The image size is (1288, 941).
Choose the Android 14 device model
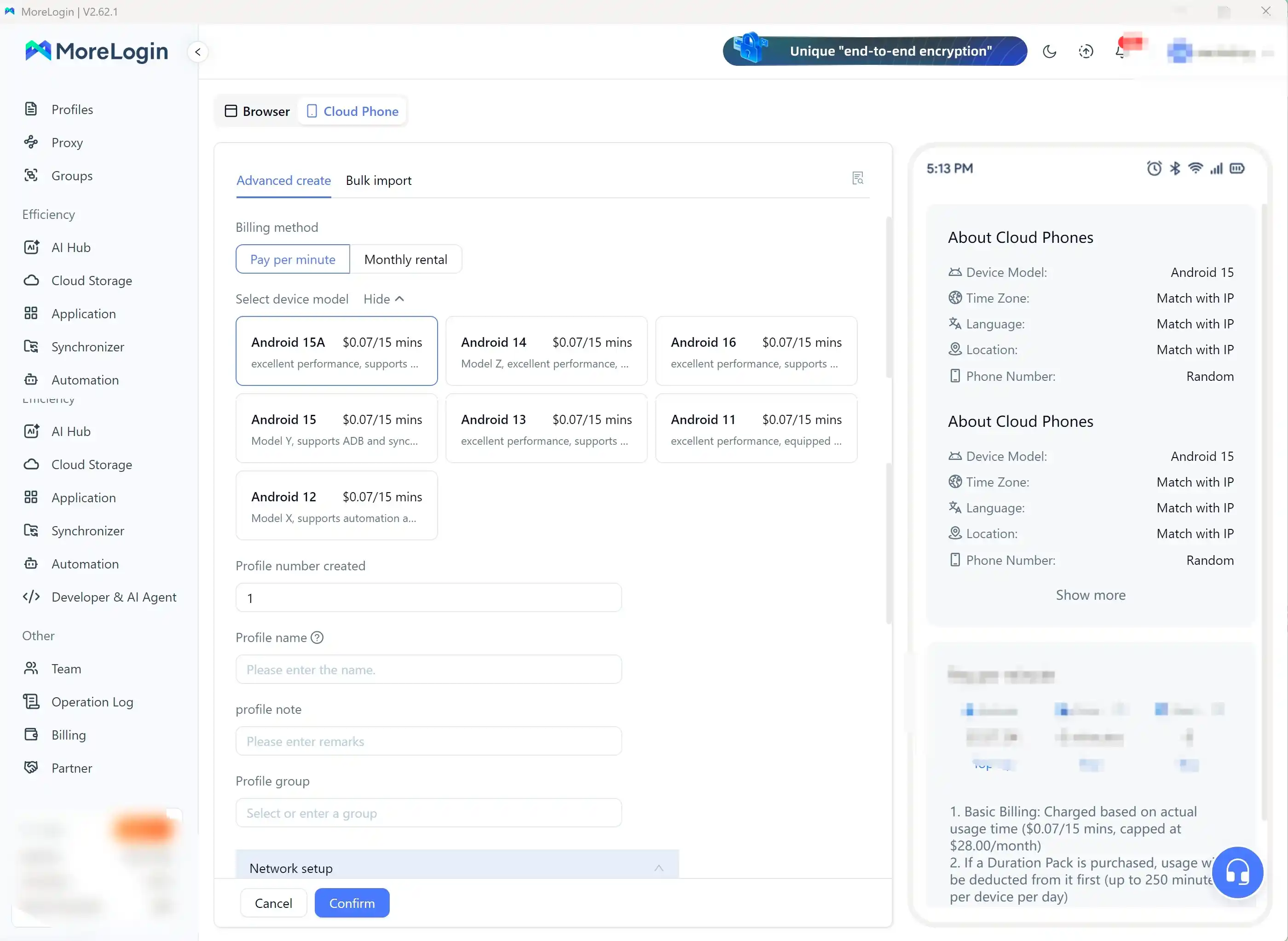tap(547, 351)
